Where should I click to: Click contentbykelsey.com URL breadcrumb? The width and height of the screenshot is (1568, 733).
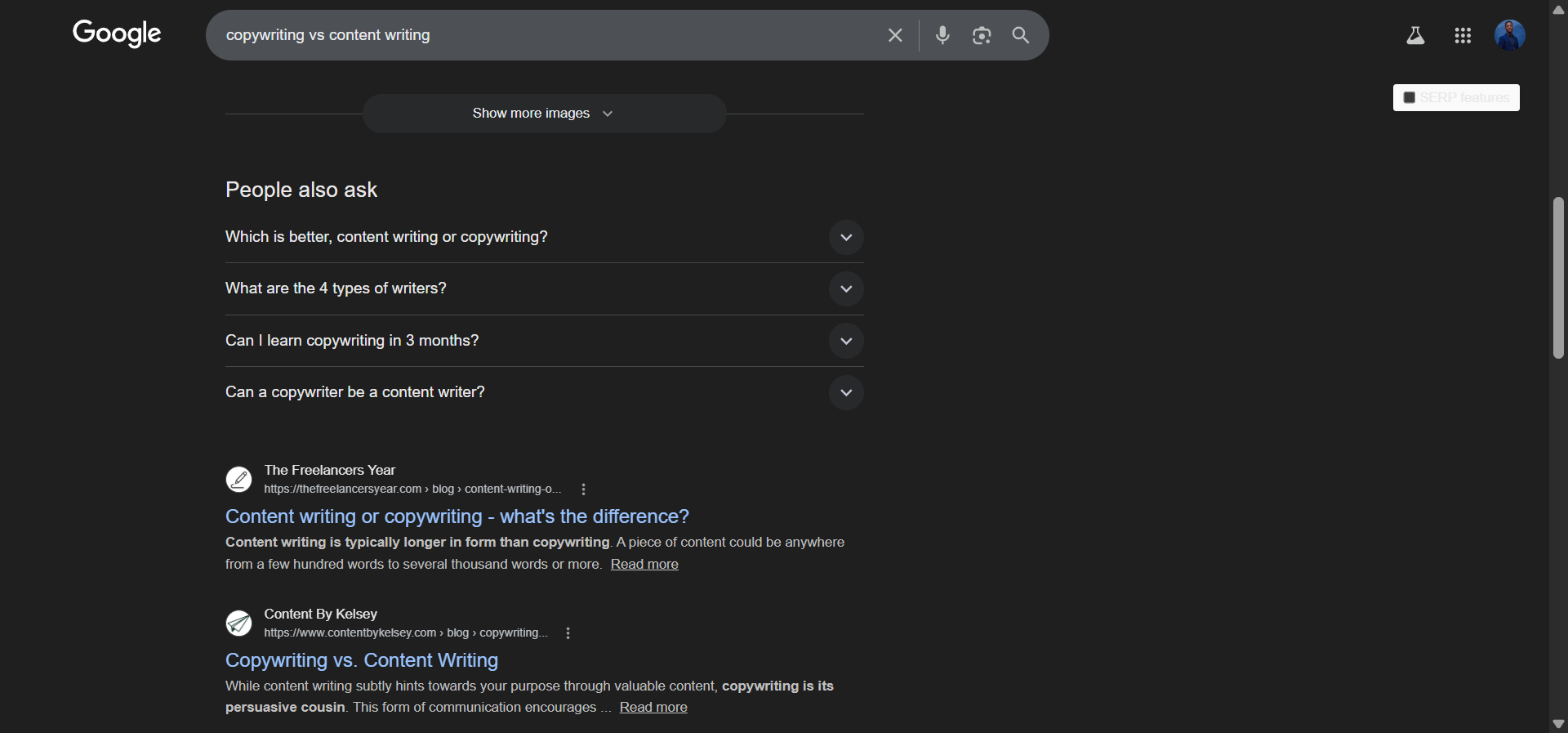tap(406, 633)
